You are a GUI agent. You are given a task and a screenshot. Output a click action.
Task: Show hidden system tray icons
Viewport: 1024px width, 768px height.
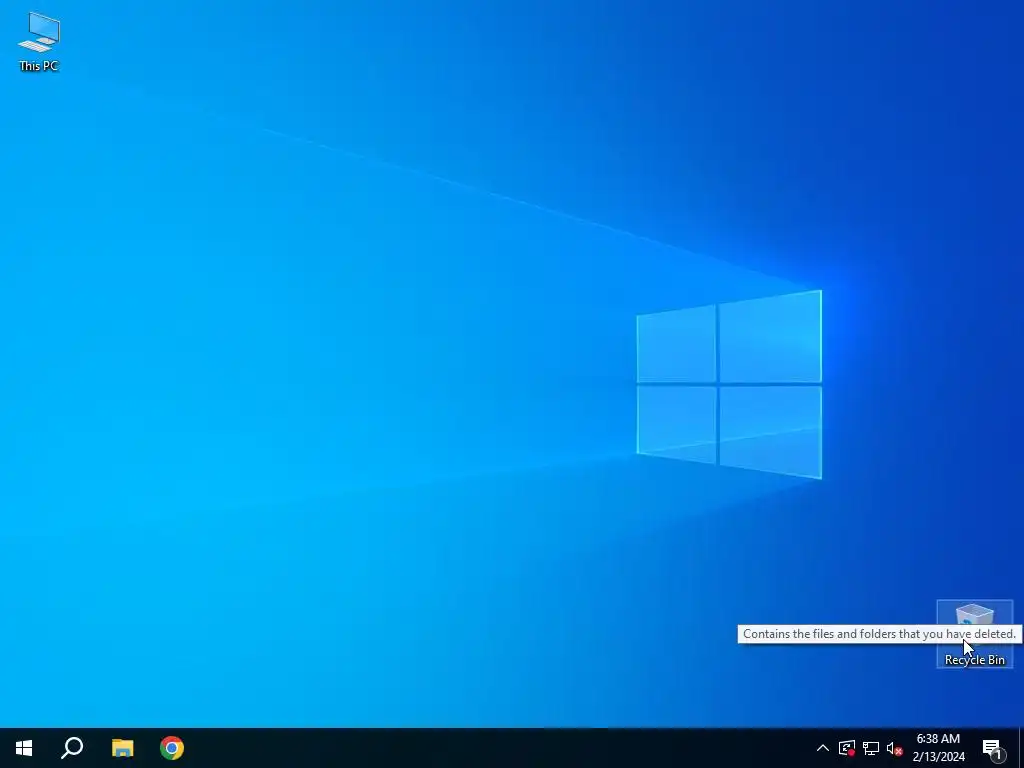[822, 748]
